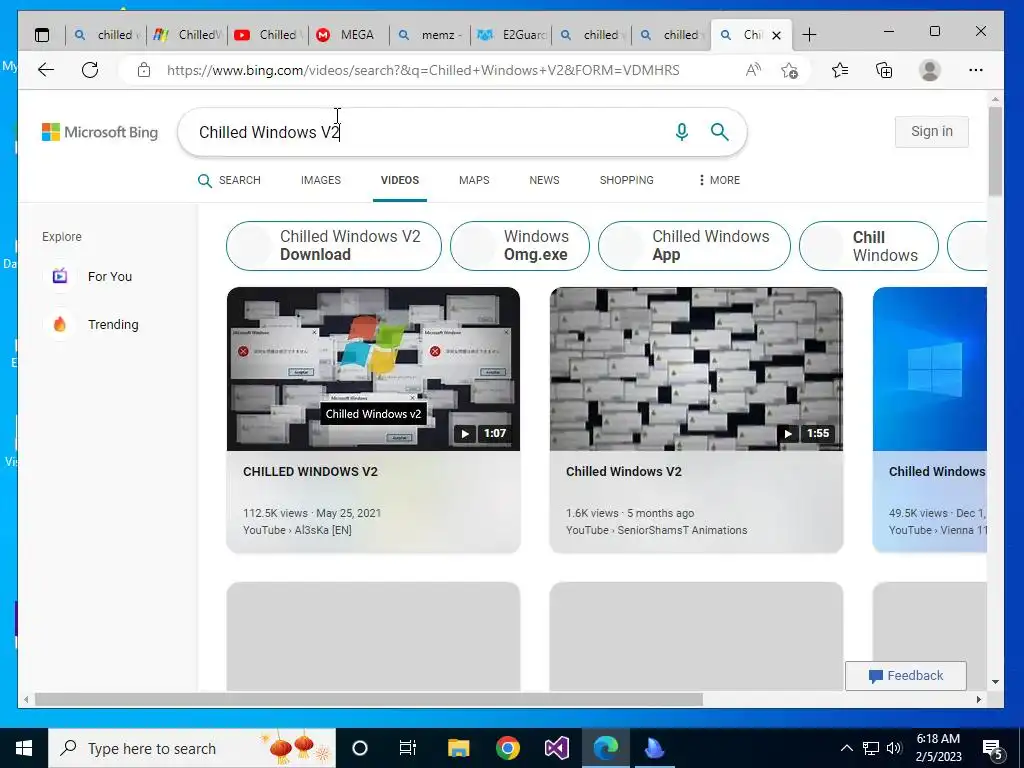Open the blue fin app on taskbar
Screen dimensions: 1024x768
tap(654, 748)
